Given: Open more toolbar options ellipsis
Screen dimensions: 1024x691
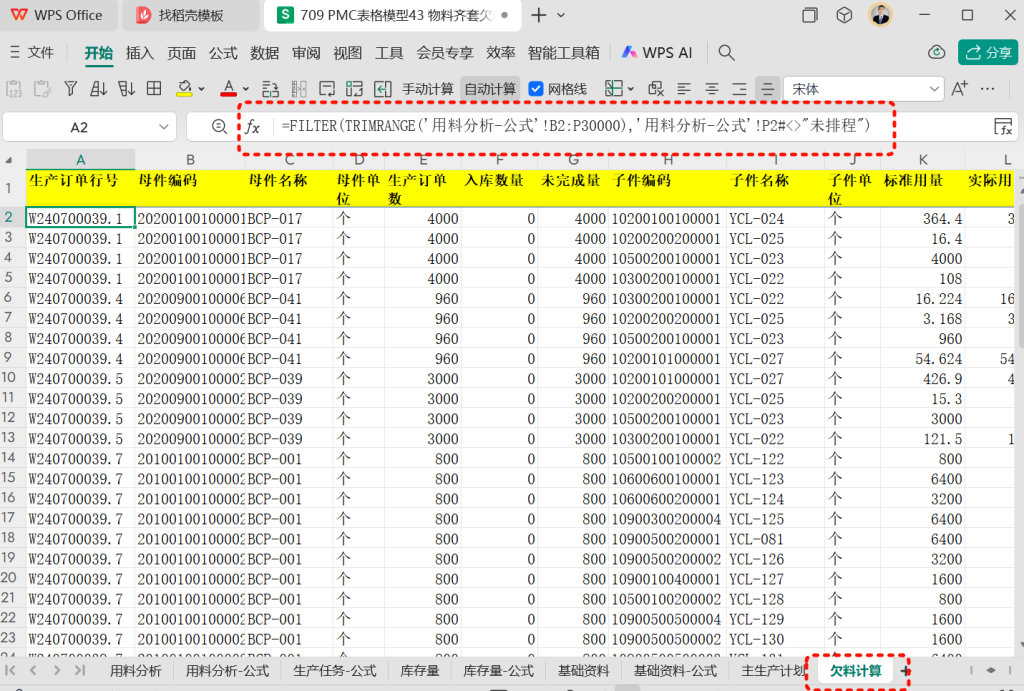Looking at the screenshot, I should pos(987,89).
